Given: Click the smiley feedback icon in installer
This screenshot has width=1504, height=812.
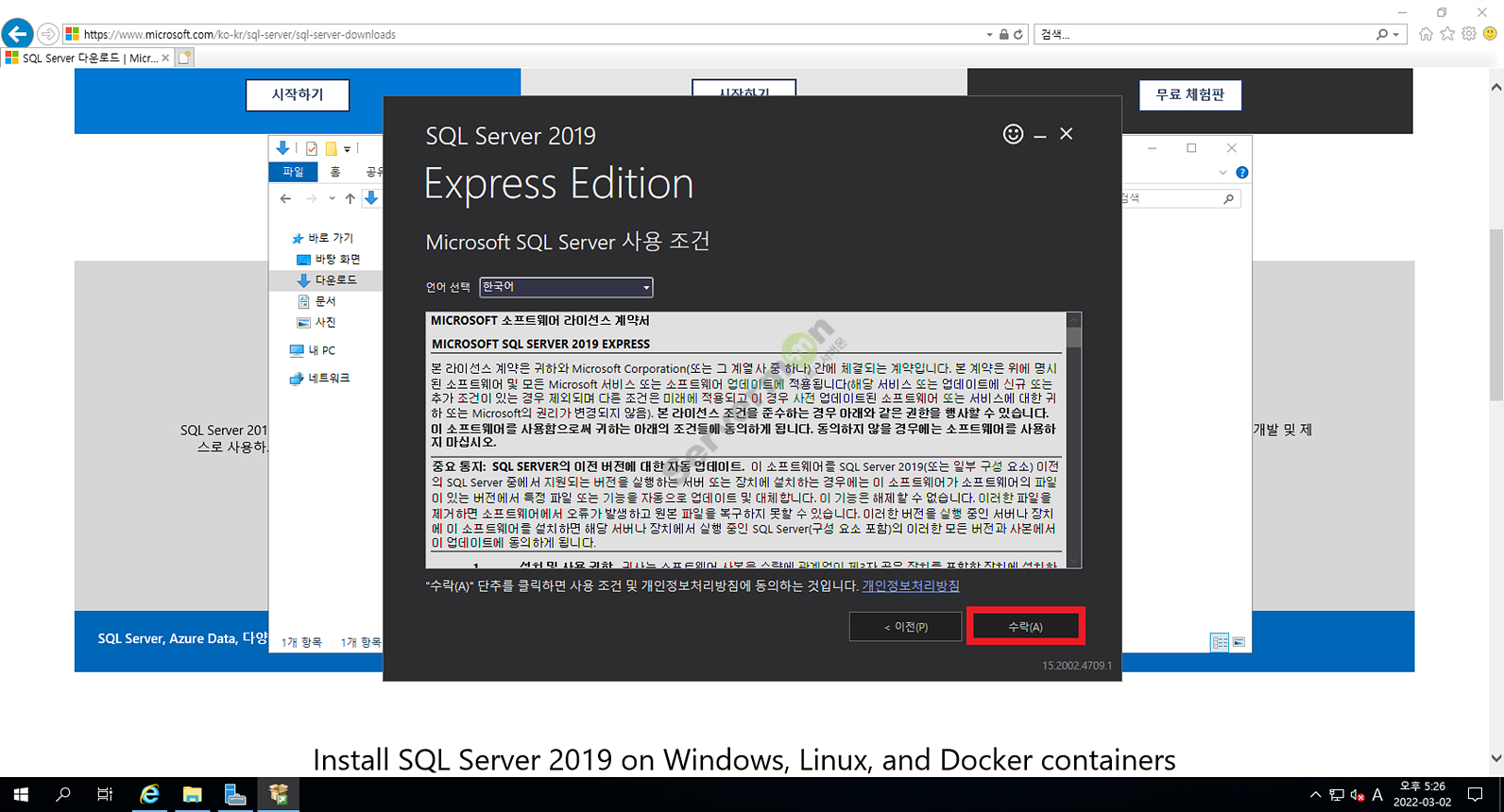Looking at the screenshot, I should coord(1013,134).
